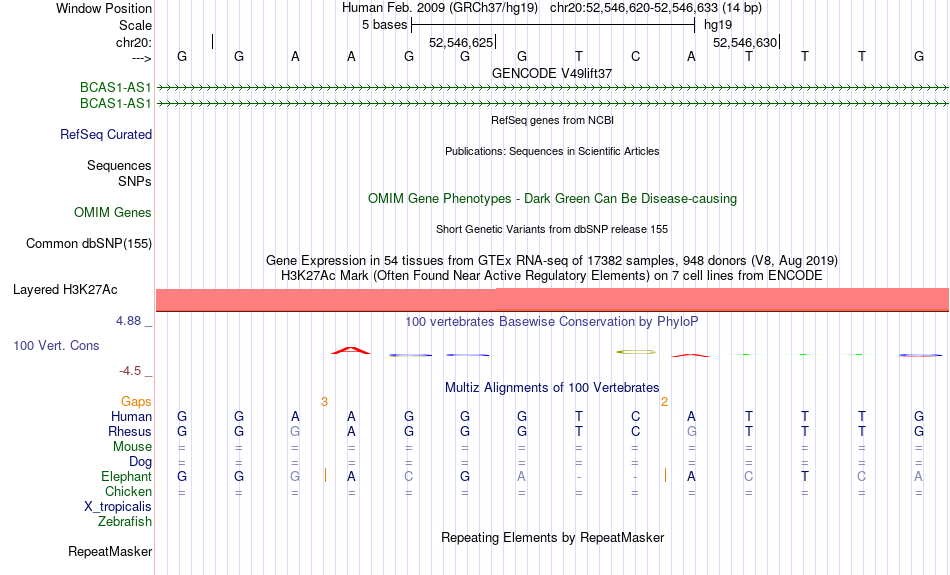Click the Window Position label
950x575 pixels.
(104, 8)
